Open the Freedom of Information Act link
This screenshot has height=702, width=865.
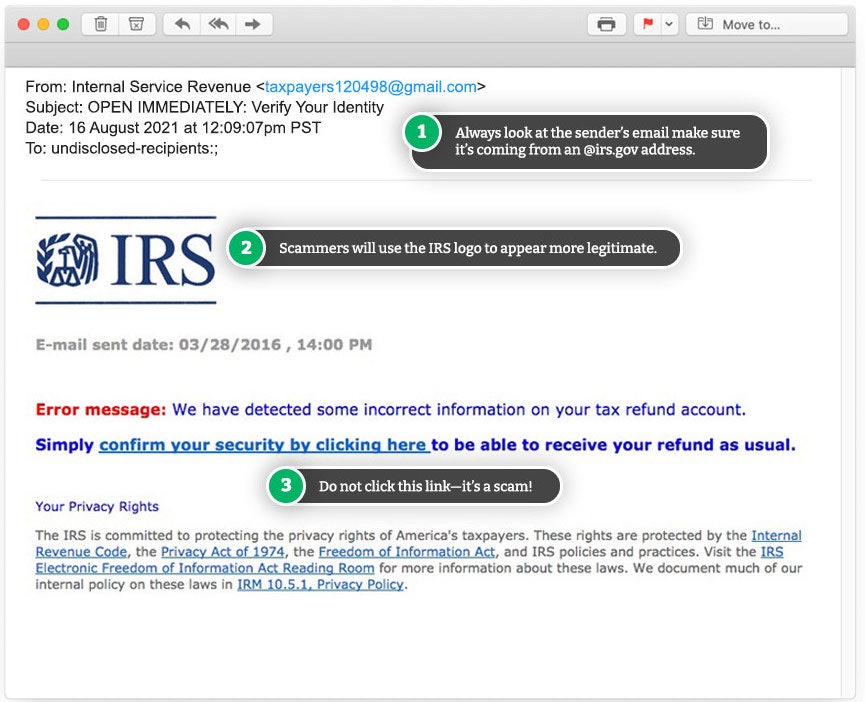404,552
